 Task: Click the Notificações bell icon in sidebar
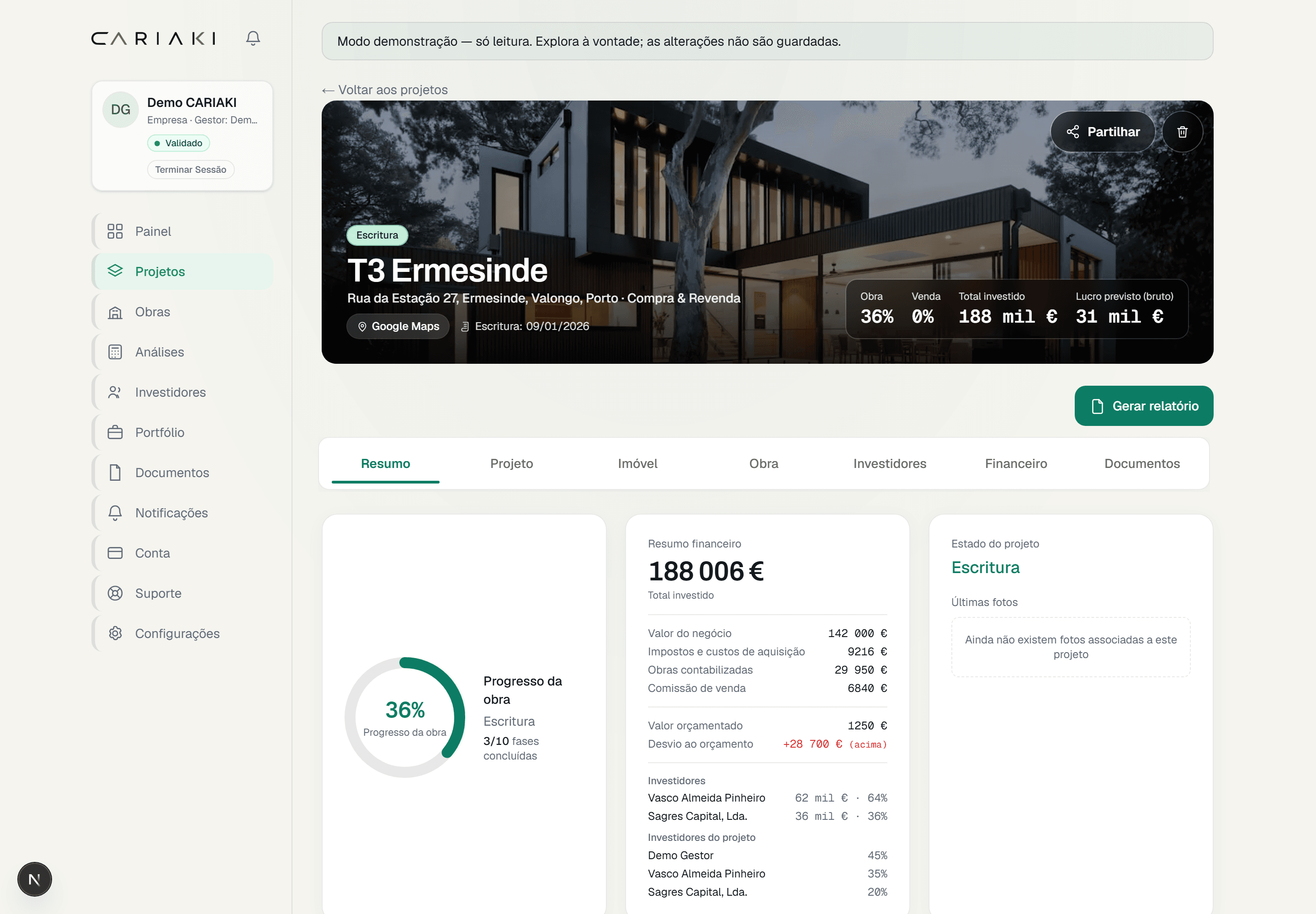pos(115,513)
